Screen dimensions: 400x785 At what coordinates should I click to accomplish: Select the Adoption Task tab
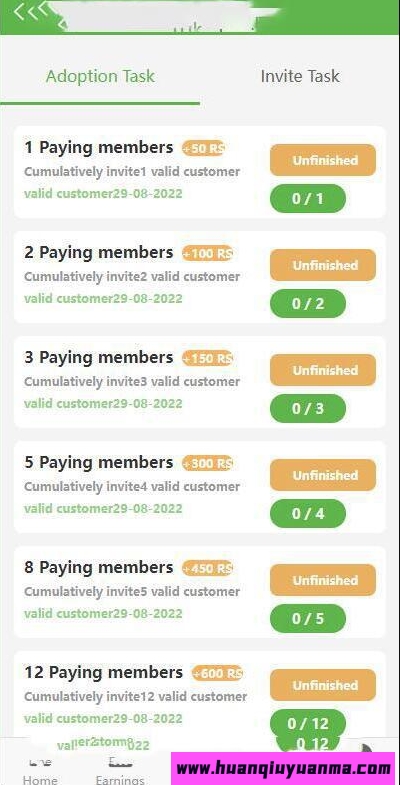pyautogui.click(x=100, y=76)
